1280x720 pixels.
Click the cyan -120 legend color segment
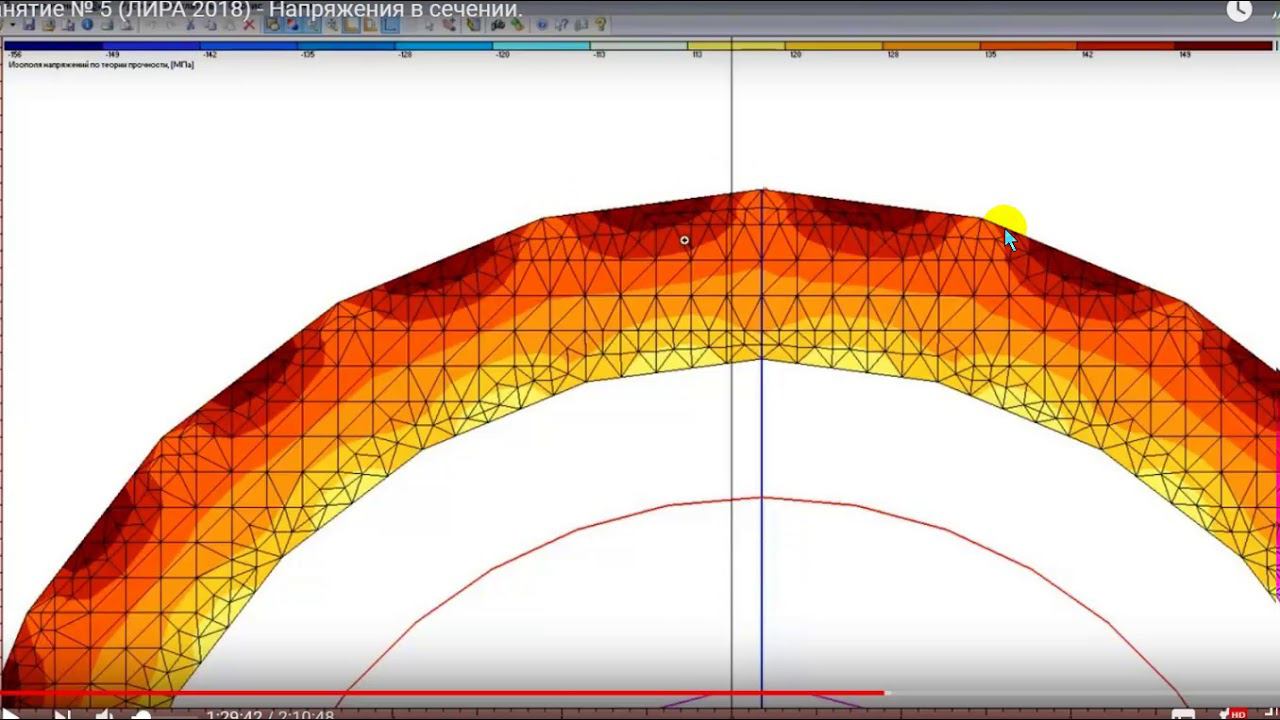pos(541,45)
